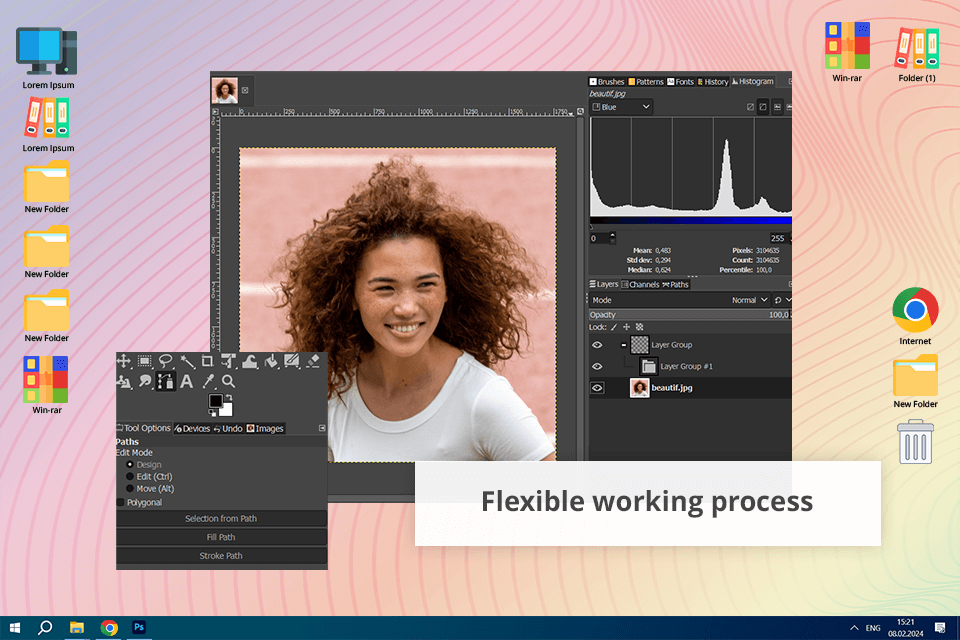The image size is (960, 640).
Task: Switch to the Channels tab
Action: click(x=639, y=285)
